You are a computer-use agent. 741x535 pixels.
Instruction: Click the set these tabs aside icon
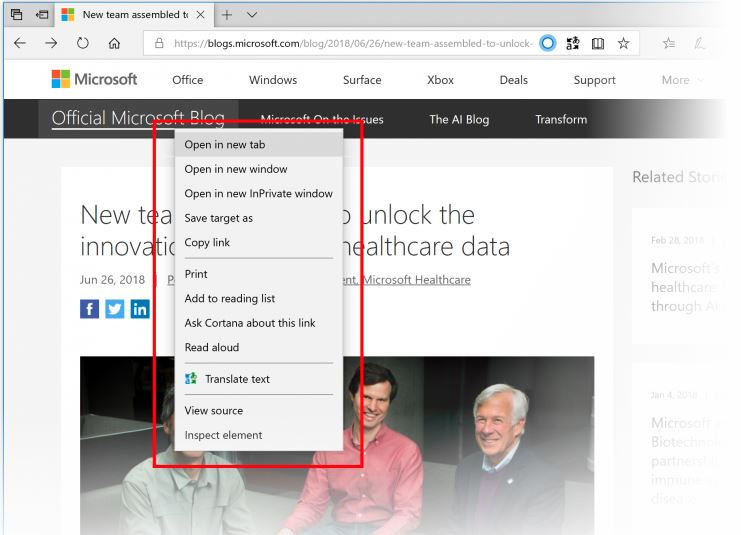[42, 15]
